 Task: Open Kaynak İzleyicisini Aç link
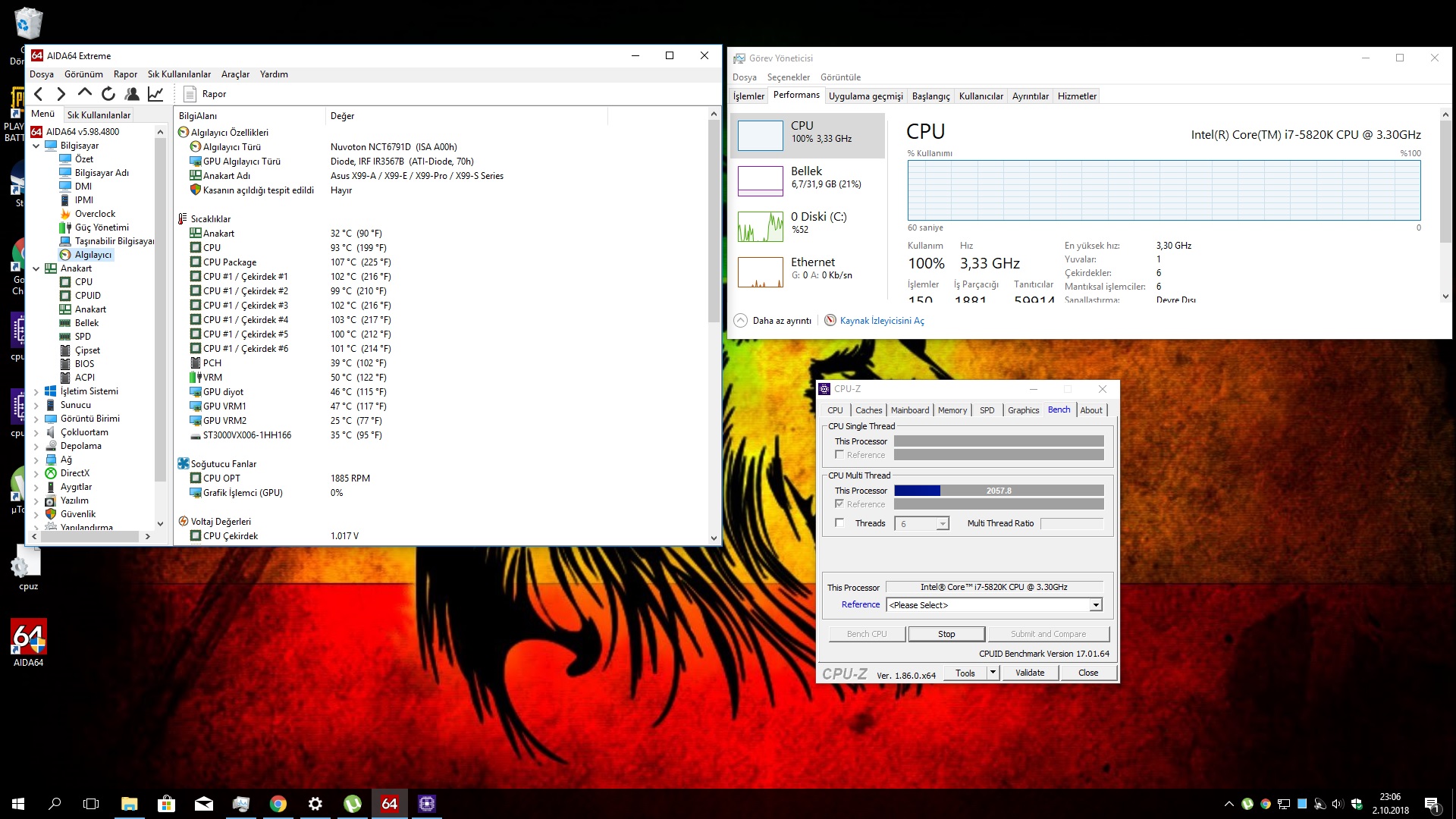pyautogui.click(x=882, y=321)
